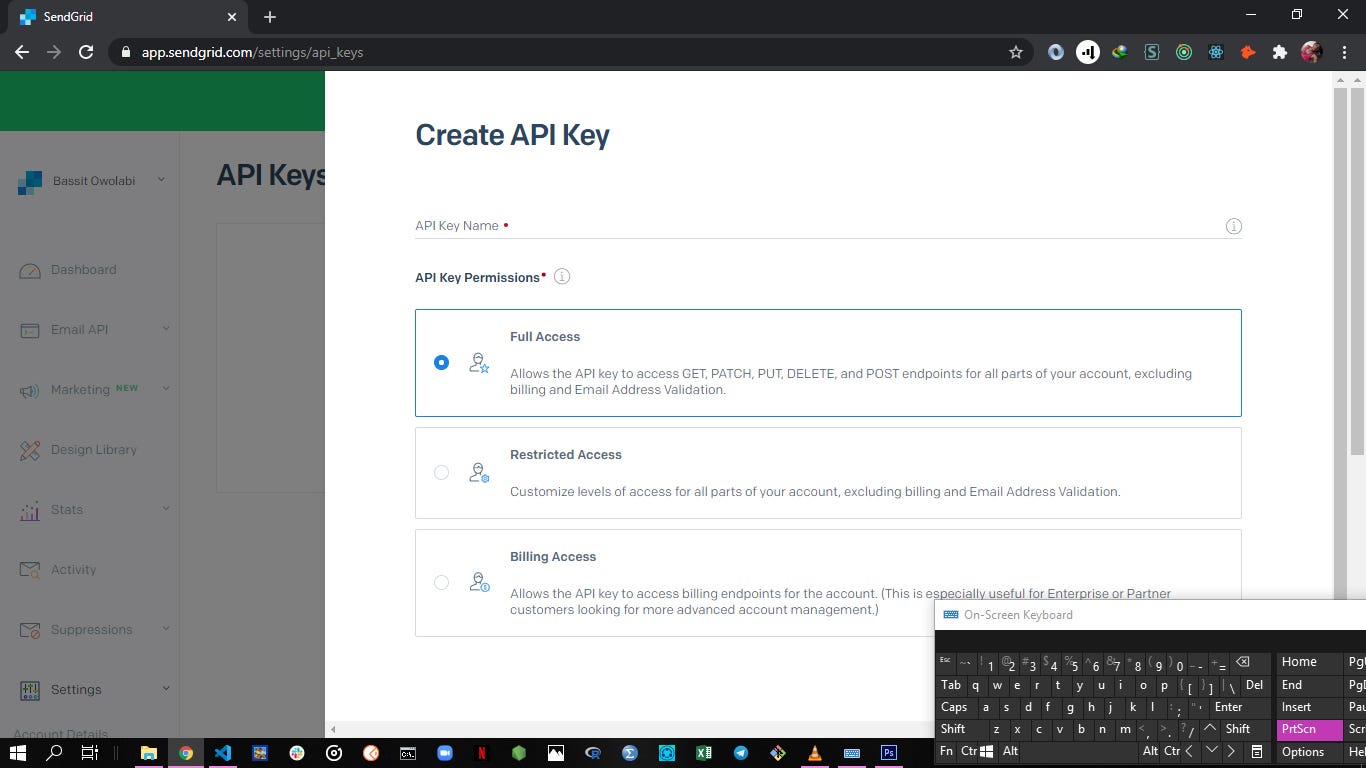The image size is (1366, 768).
Task: Click the Activity envelope icon in sidebar
Action: (30, 569)
